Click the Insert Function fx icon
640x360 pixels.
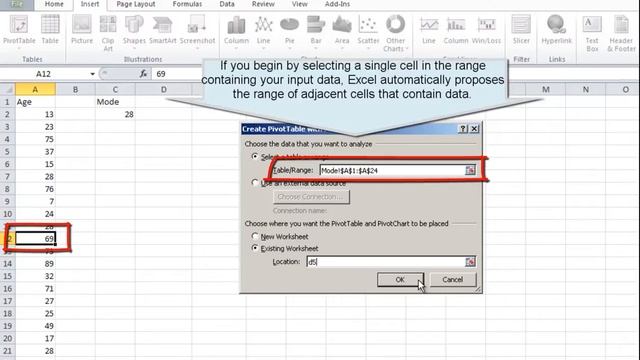(x=143, y=74)
